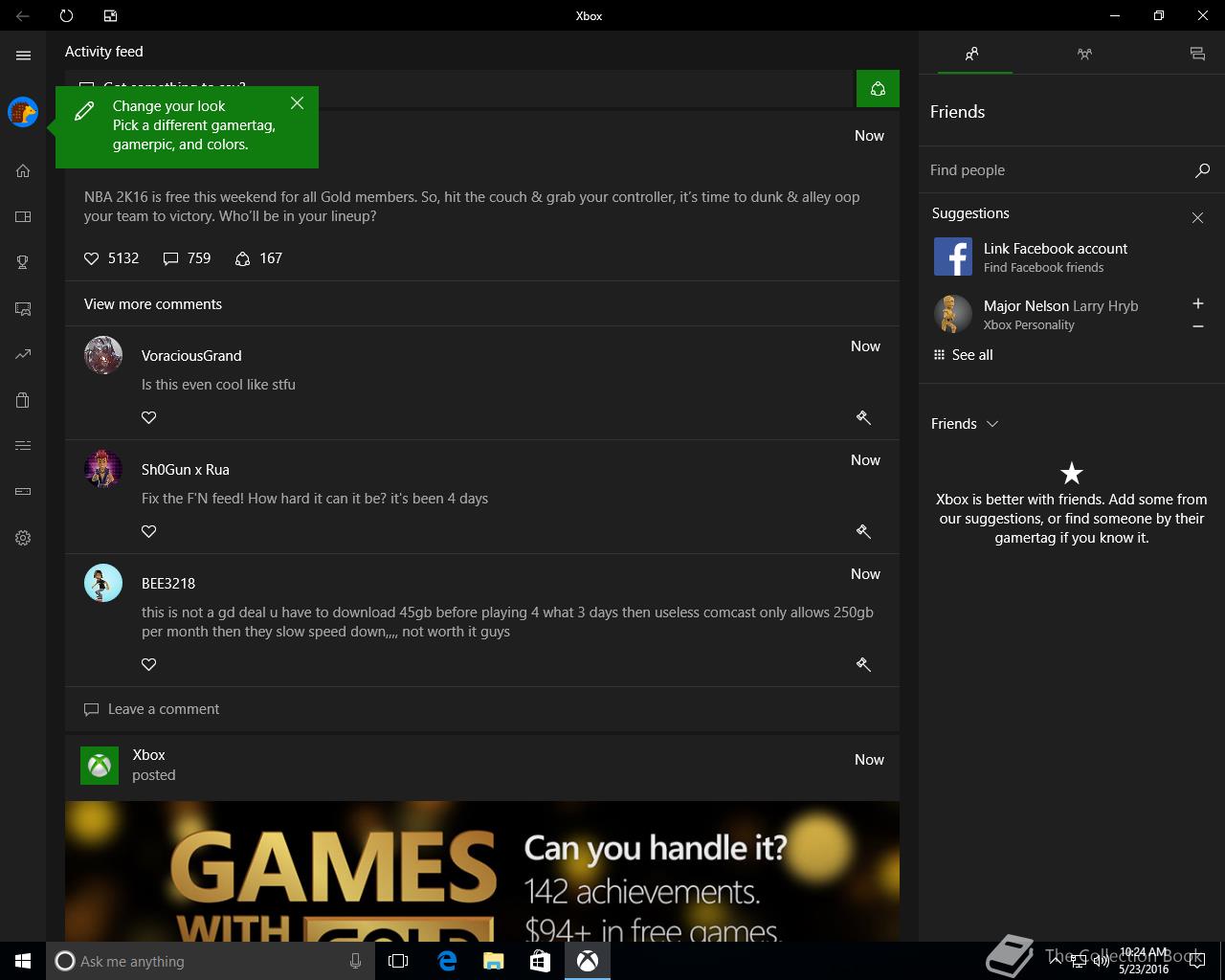
Task: Click the Facebook logo in Suggestions
Action: [953, 257]
